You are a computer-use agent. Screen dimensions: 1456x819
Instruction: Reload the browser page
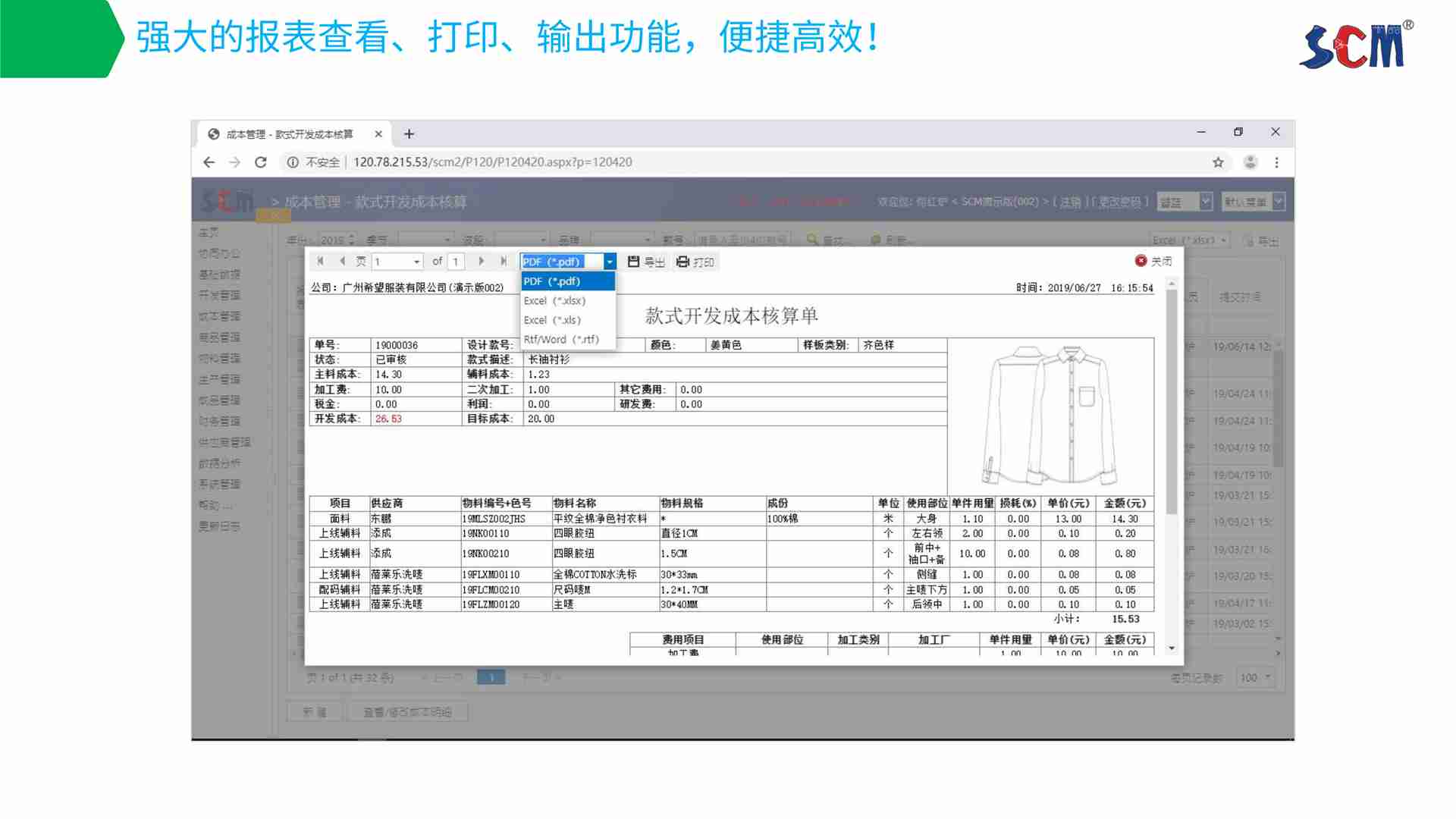click(261, 162)
